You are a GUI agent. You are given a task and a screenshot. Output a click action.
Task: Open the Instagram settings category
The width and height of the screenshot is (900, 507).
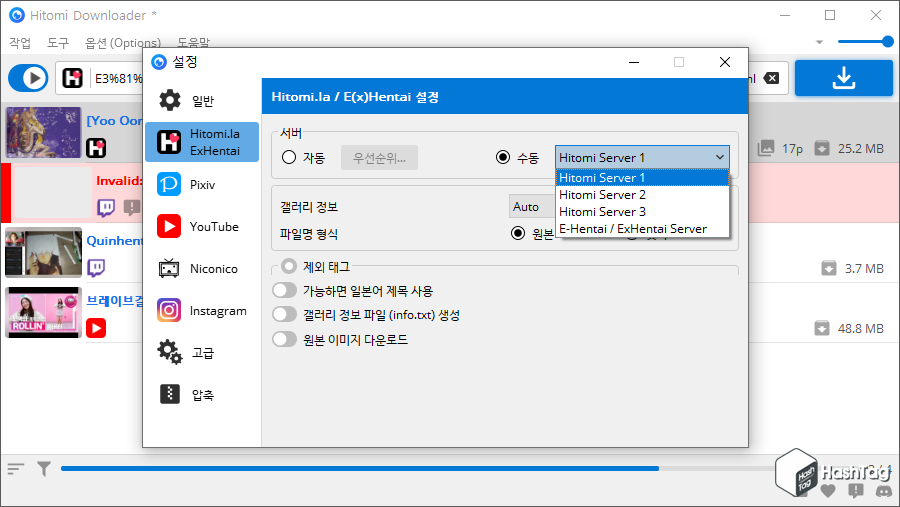point(202,311)
